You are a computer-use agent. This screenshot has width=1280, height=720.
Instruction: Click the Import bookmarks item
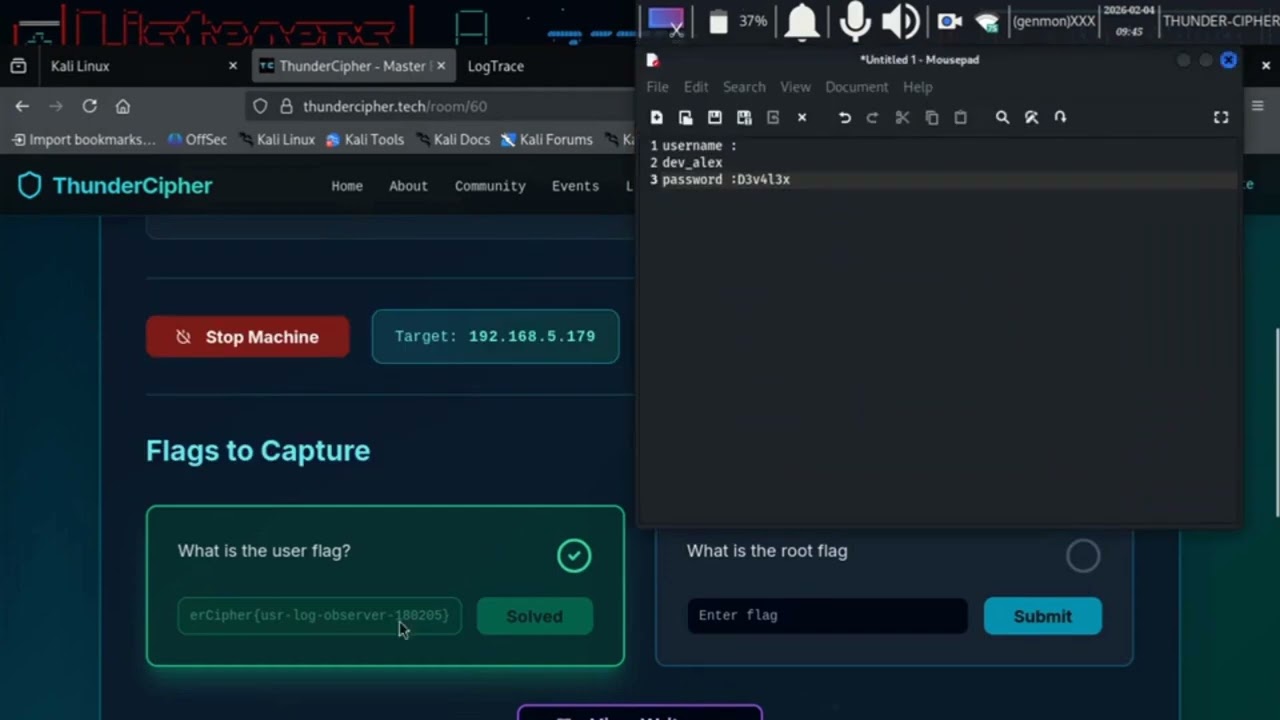click(84, 140)
